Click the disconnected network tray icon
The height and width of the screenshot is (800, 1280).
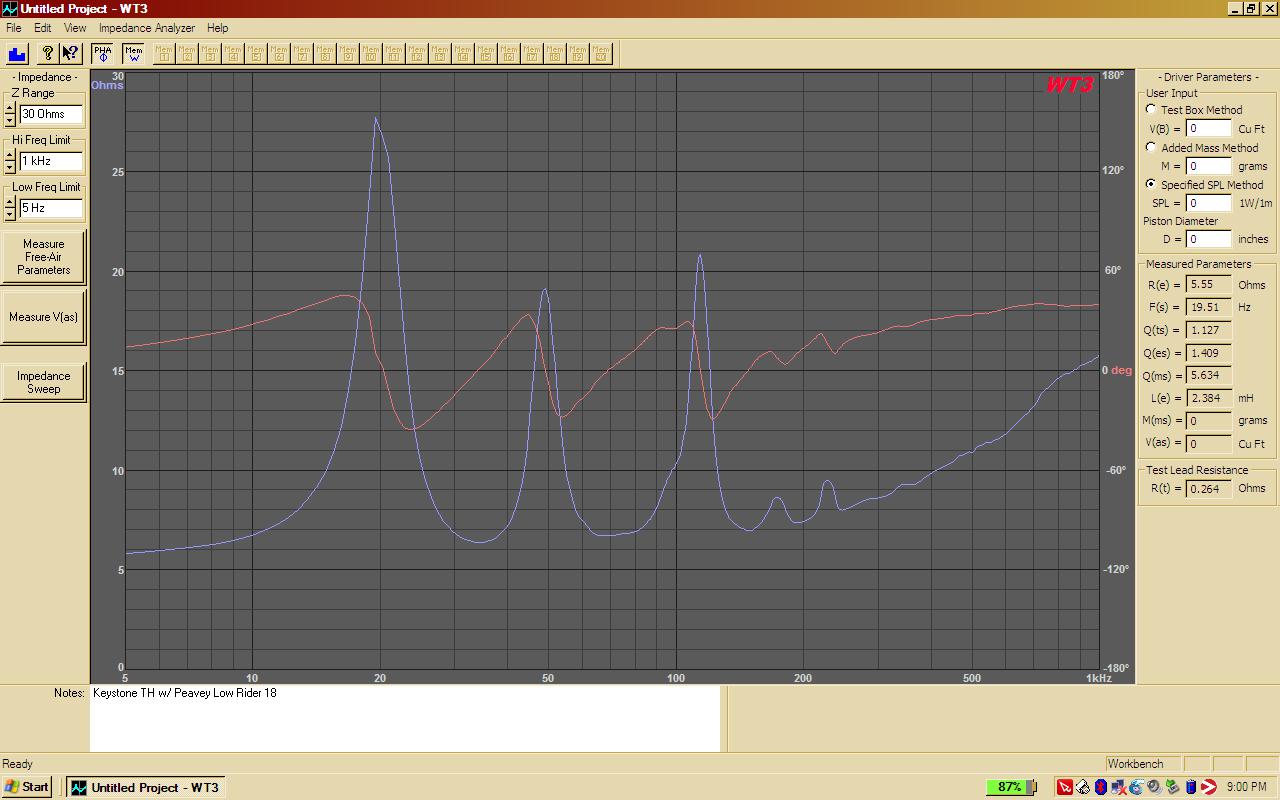pos(1119,787)
